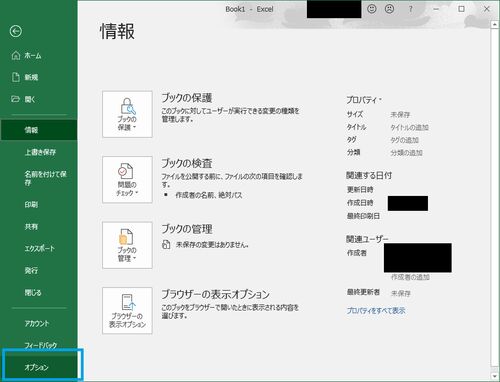
Task: Open the 問題のチェック dropdown button
Action: click(x=127, y=180)
